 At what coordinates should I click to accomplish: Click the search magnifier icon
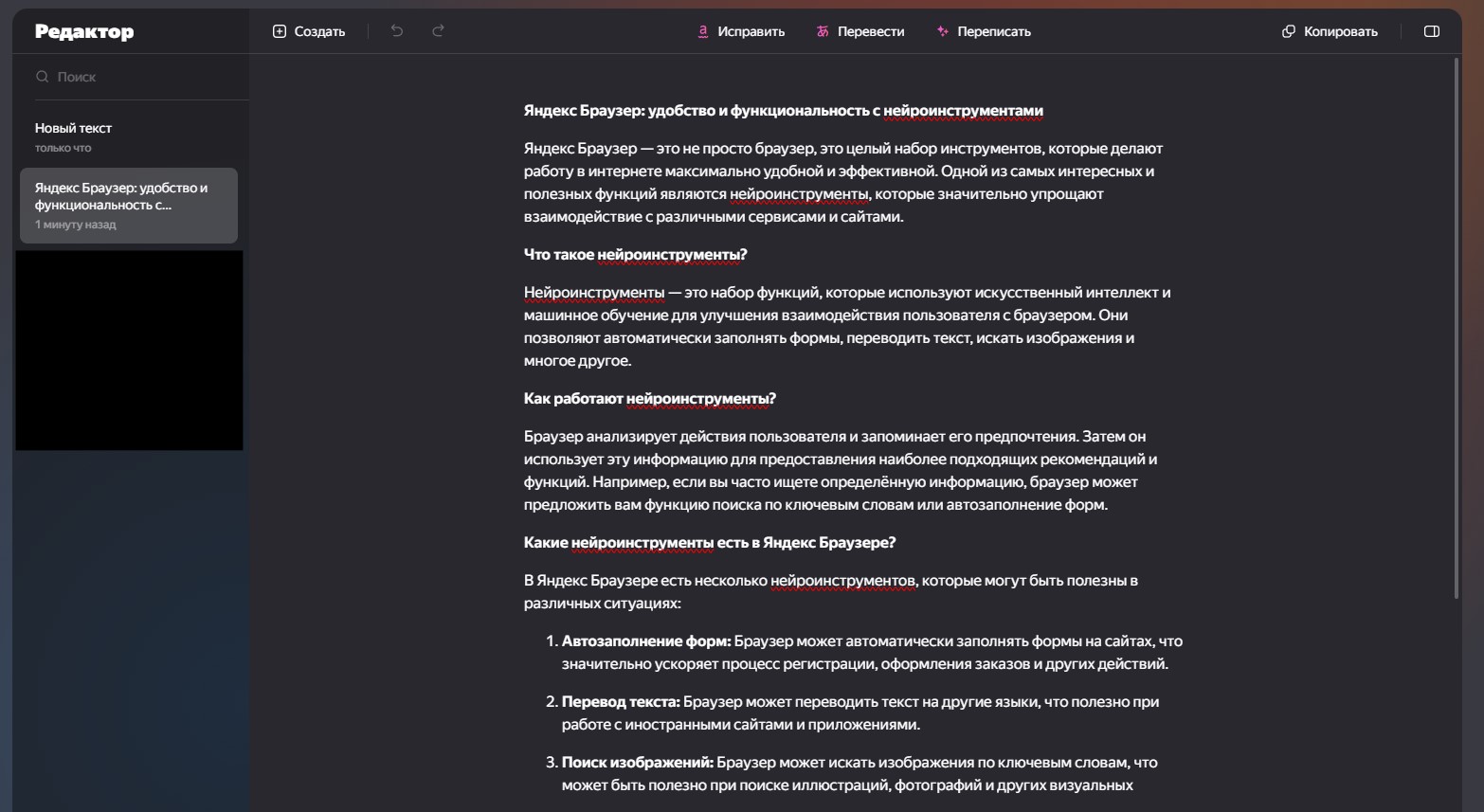tap(42, 77)
